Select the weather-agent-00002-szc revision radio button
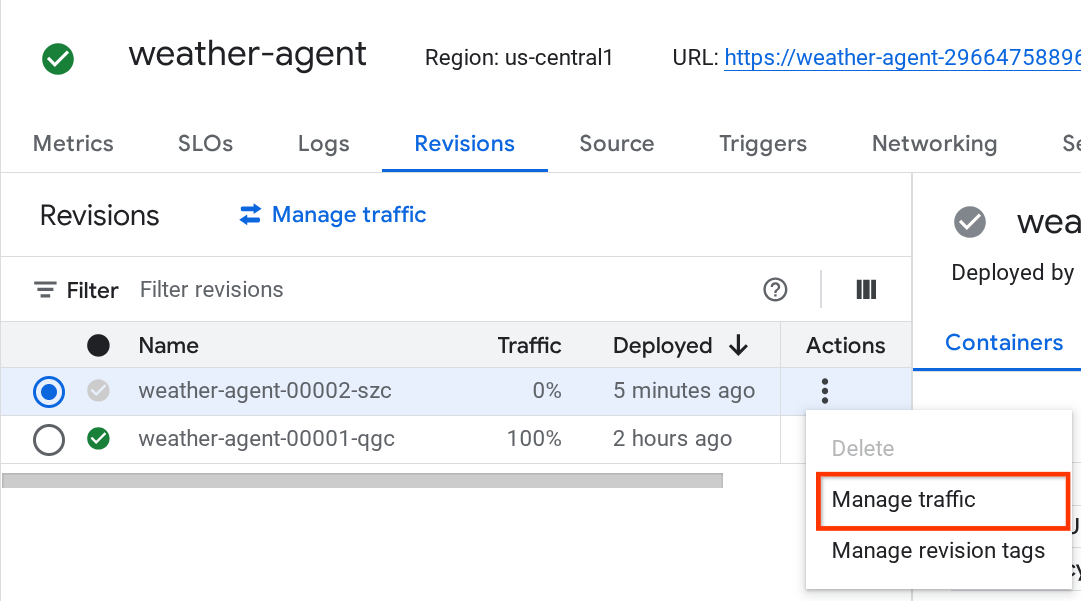This screenshot has height=601, width=1081. pyautogui.click(x=49, y=392)
